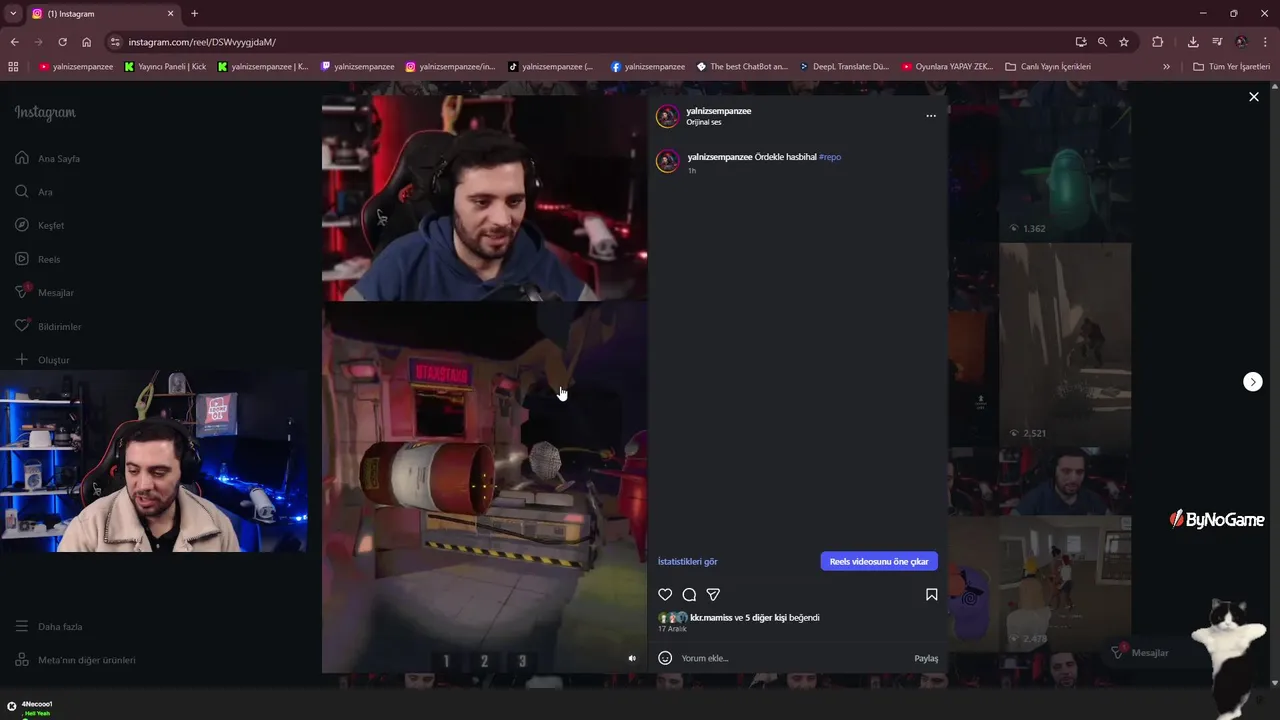Go to next post arrow

point(1253,382)
